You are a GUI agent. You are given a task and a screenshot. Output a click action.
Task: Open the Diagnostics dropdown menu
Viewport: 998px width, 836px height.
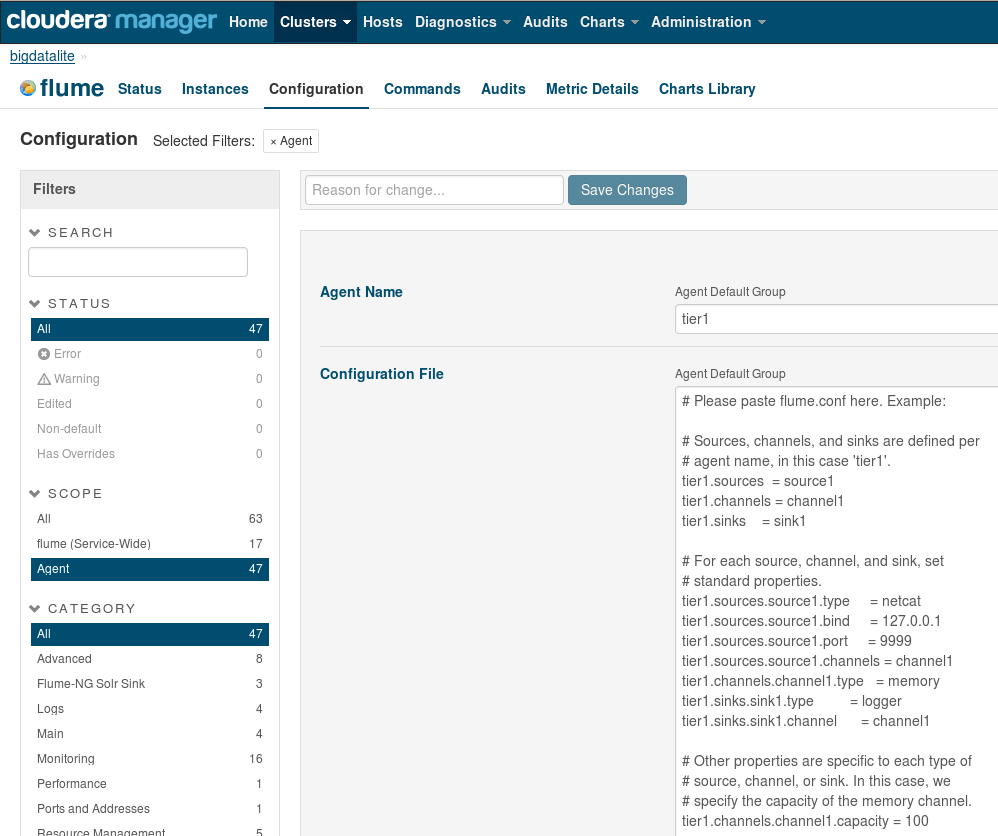(x=463, y=22)
